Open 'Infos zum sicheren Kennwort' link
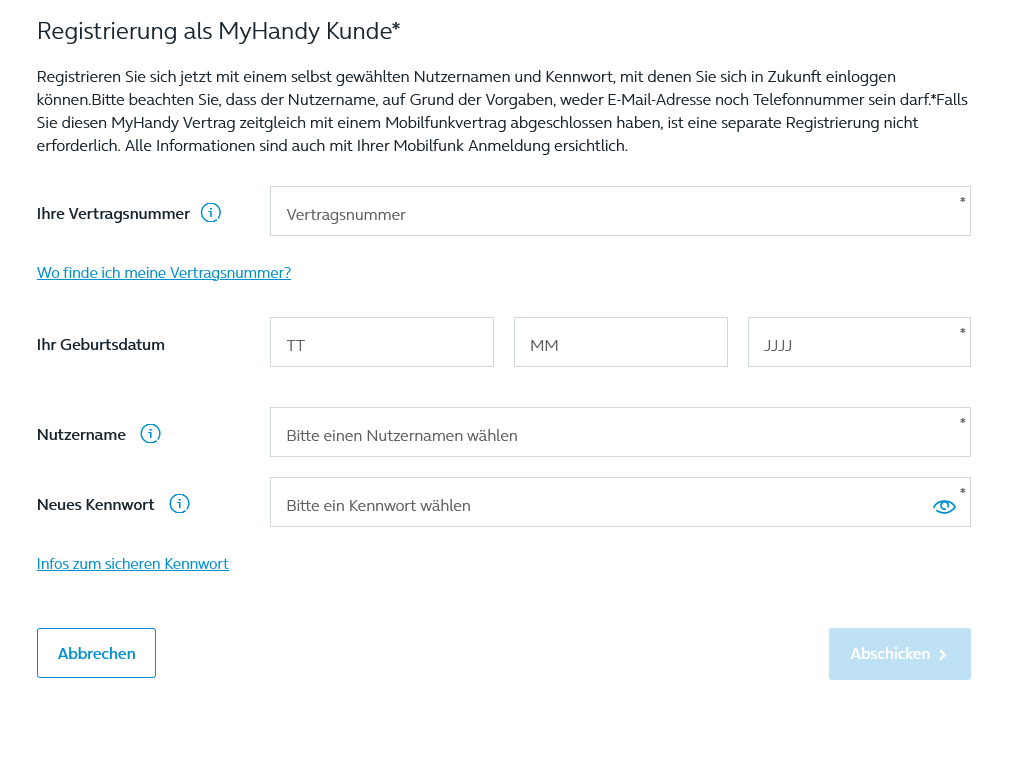This screenshot has height=776, width=1016. click(x=133, y=564)
